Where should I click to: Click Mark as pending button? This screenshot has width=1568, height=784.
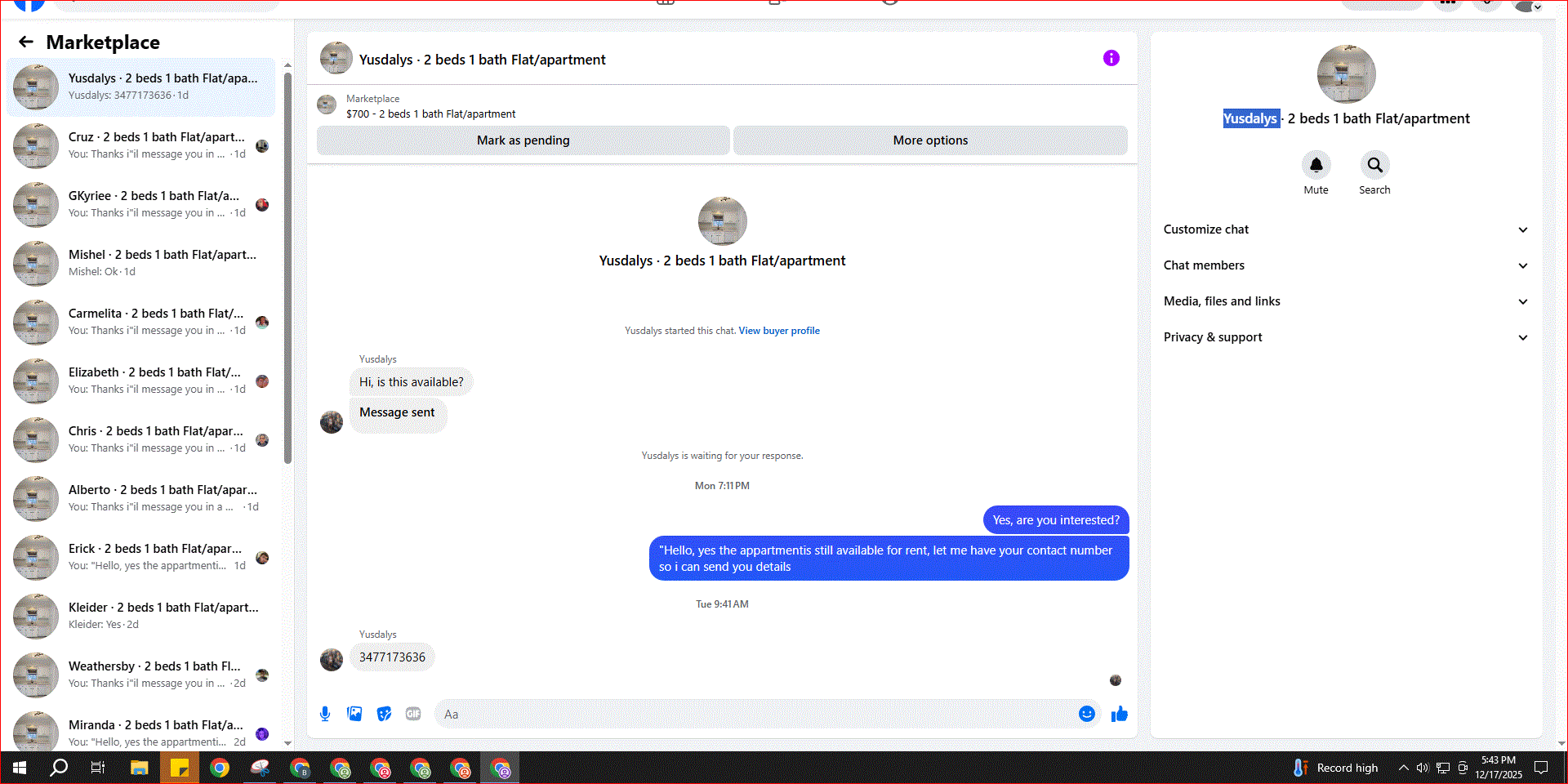coord(523,140)
